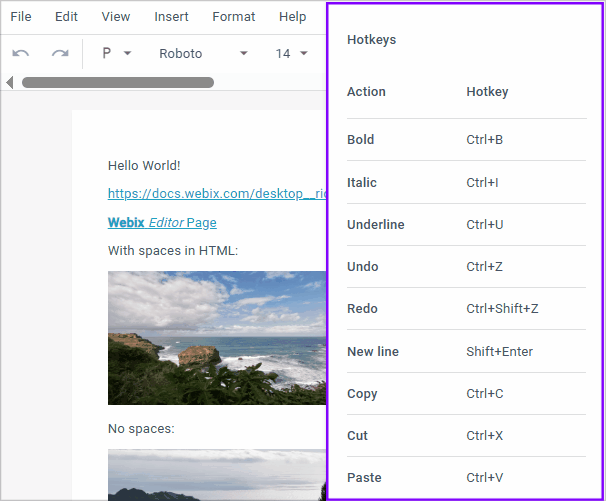Click the horizontal toolbar scrollbar thumb
The width and height of the screenshot is (606, 501).
coord(117,82)
